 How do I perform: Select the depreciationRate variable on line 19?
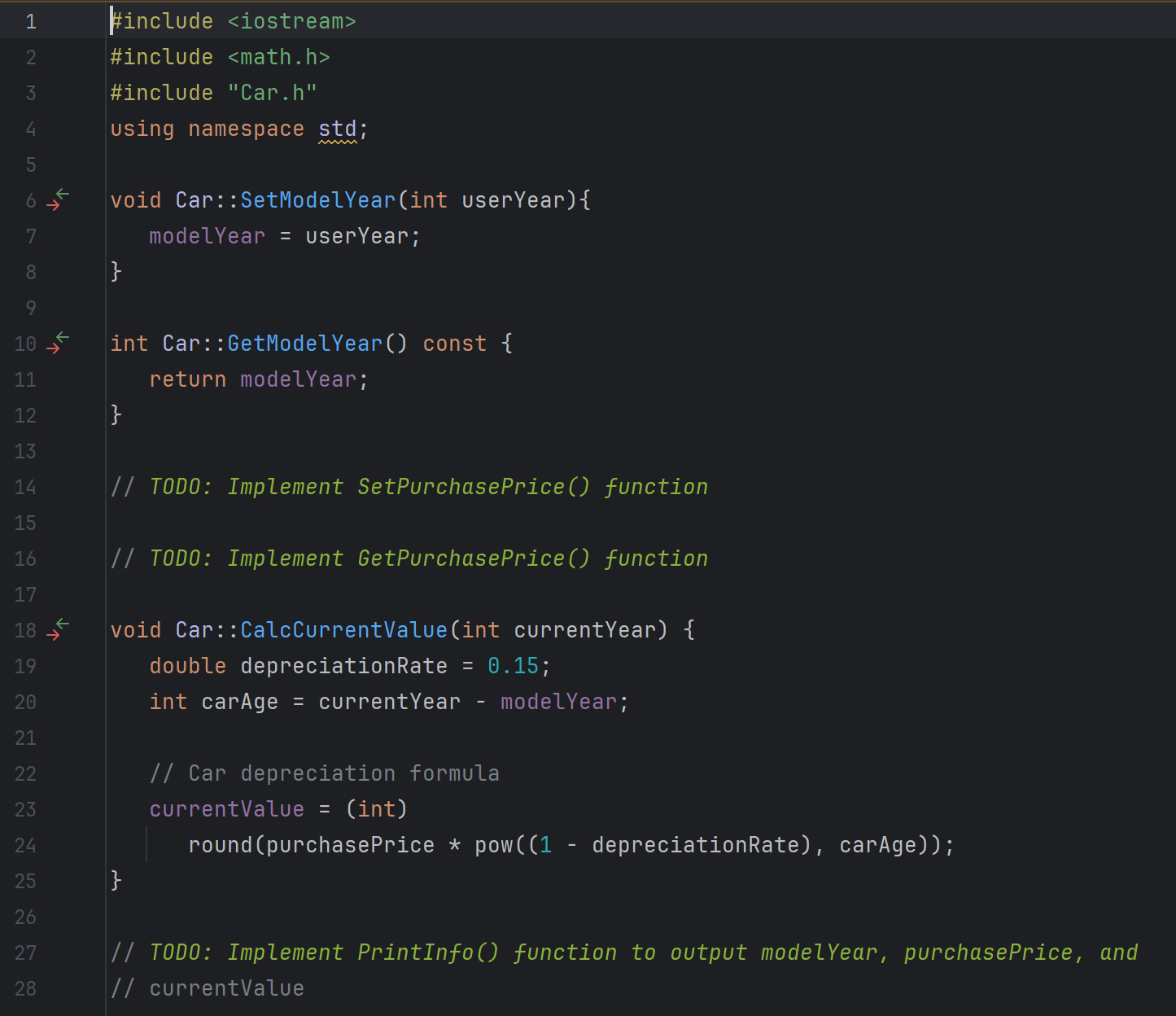343,665
